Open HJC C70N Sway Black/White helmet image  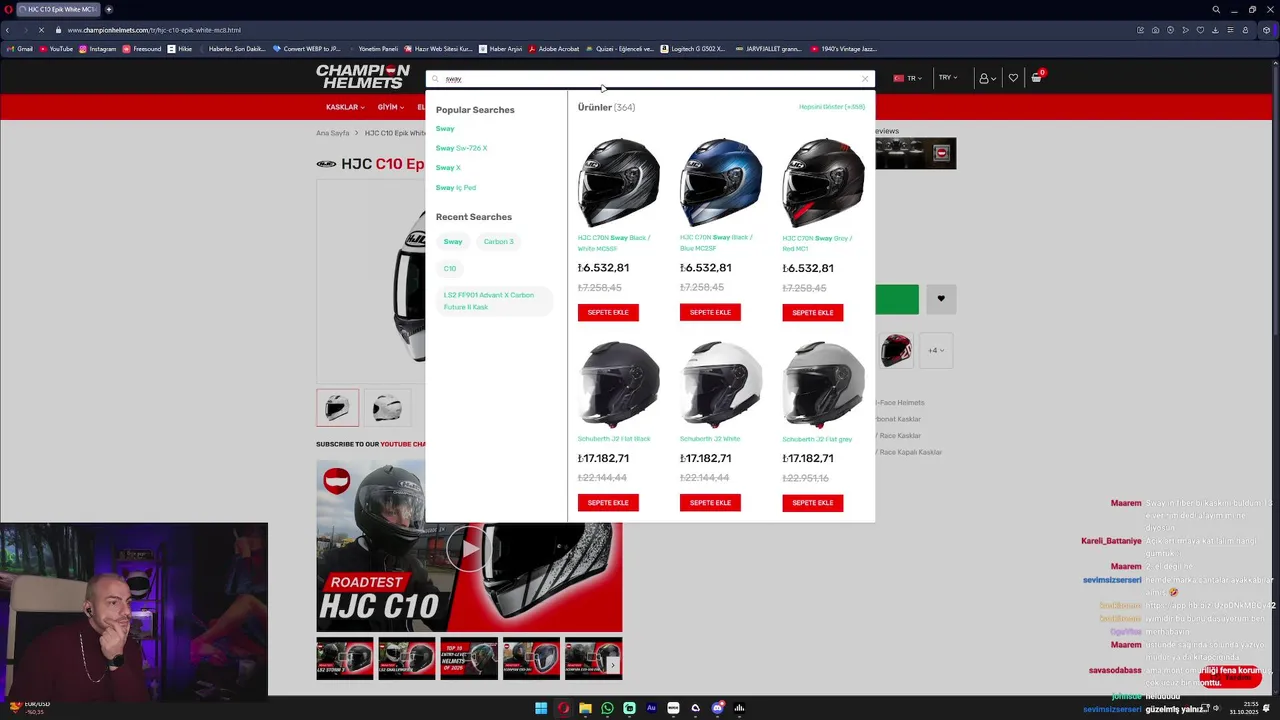point(618,182)
